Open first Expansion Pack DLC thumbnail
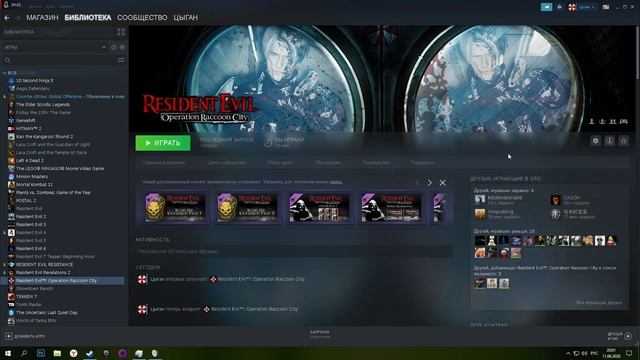Viewport: 640px width, 360px height. point(176,208)
